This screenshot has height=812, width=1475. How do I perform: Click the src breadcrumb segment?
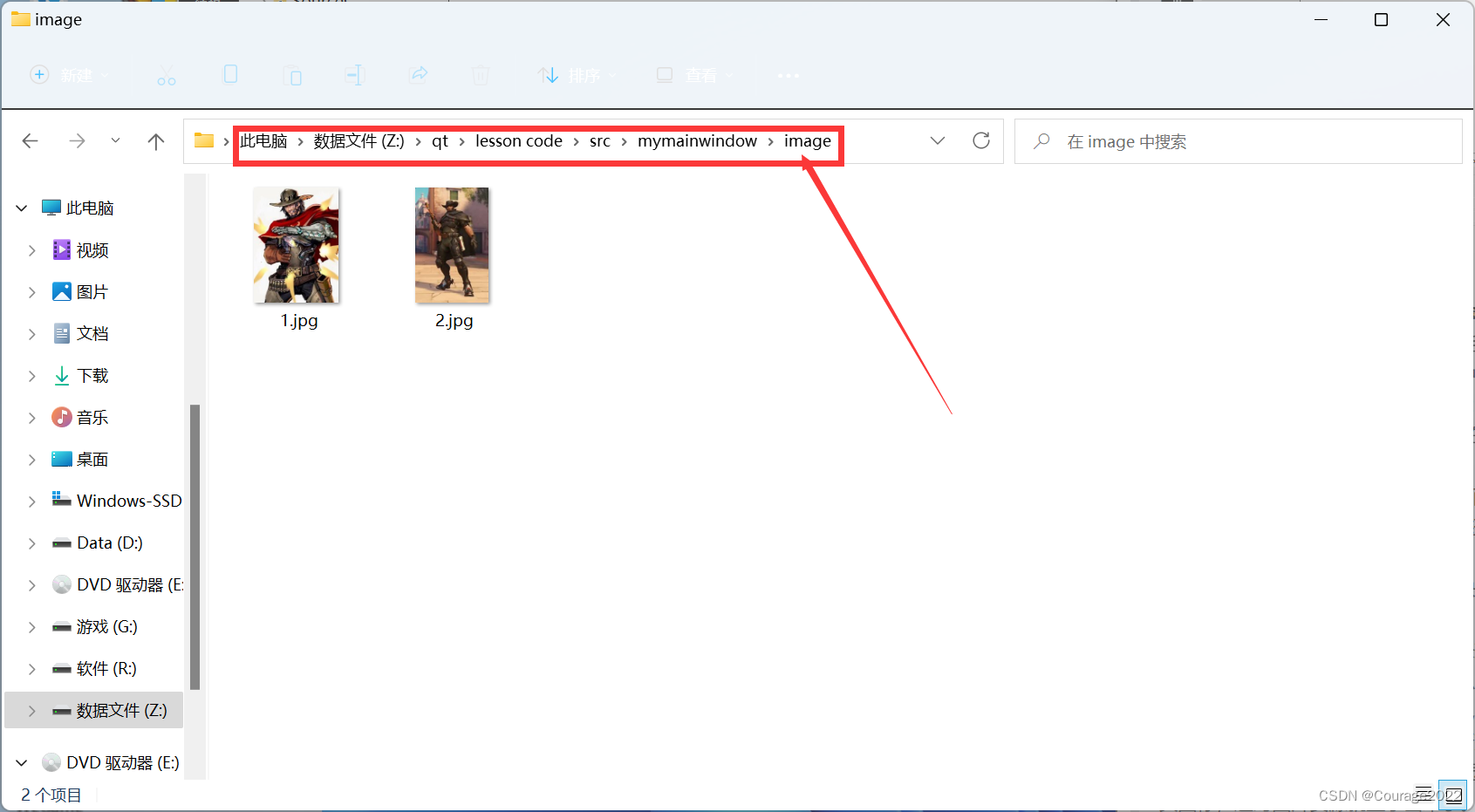click(x=600, y=141)
